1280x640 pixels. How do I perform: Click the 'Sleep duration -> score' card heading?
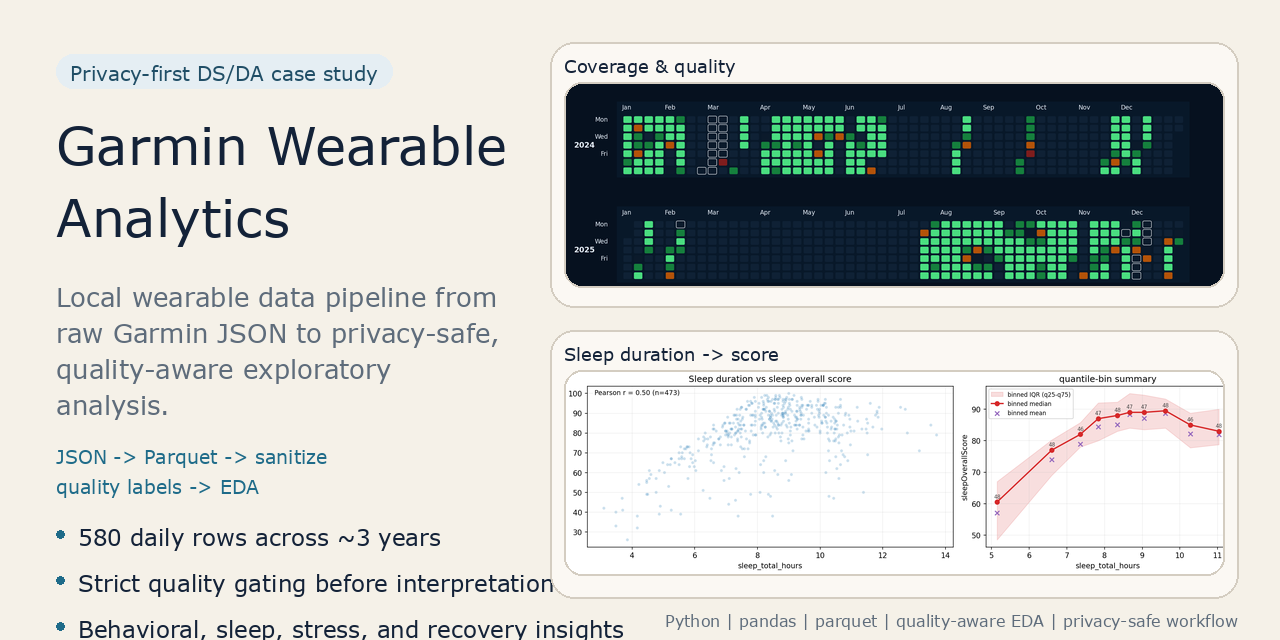[671, 355]
